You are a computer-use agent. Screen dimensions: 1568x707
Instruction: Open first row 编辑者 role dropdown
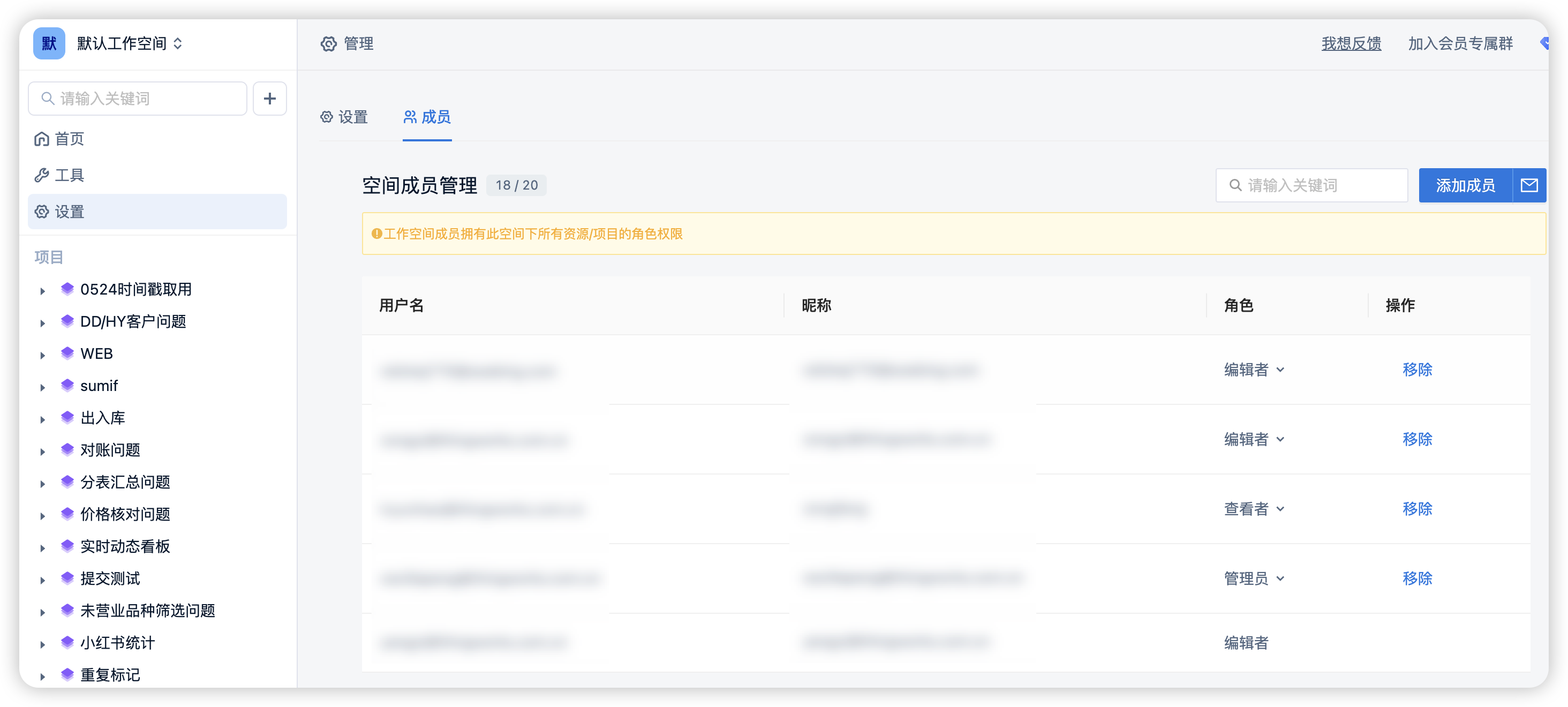(x=1254, y=370)
